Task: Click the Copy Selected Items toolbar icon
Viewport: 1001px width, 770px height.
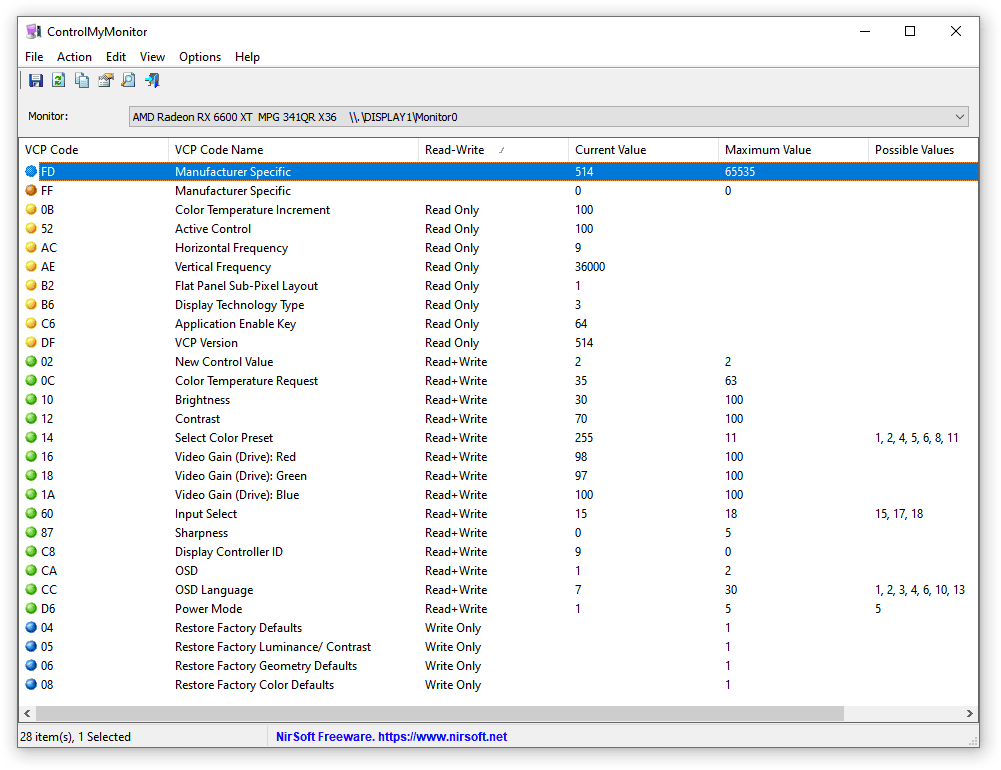Action: tap(81, 80)
